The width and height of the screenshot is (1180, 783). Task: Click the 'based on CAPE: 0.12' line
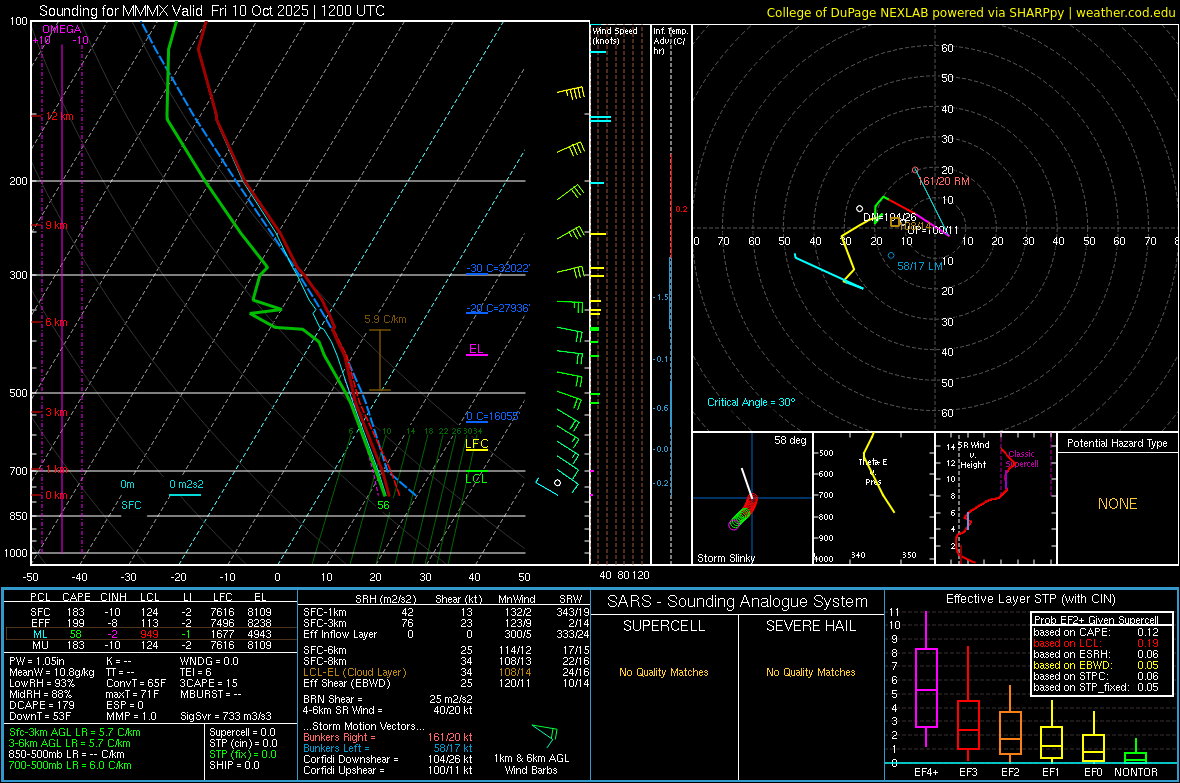1096,632
